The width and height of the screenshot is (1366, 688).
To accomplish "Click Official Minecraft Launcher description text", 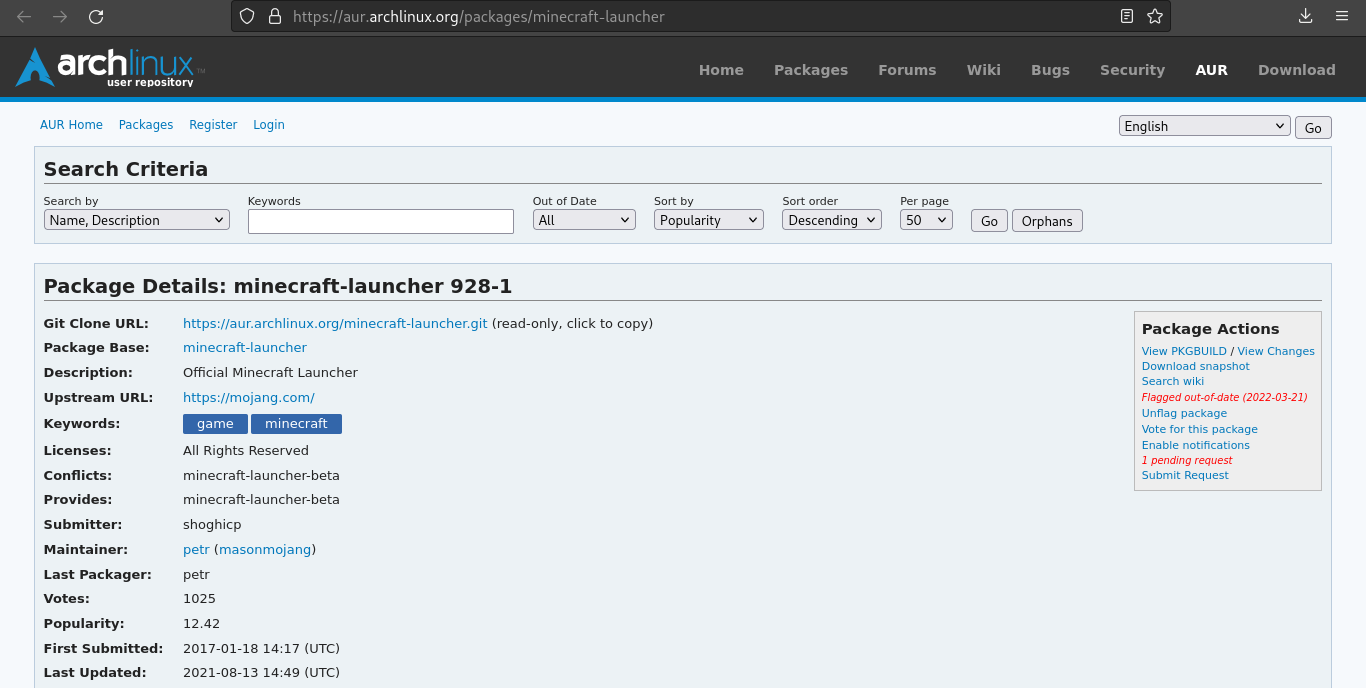I will pos(270,373).
